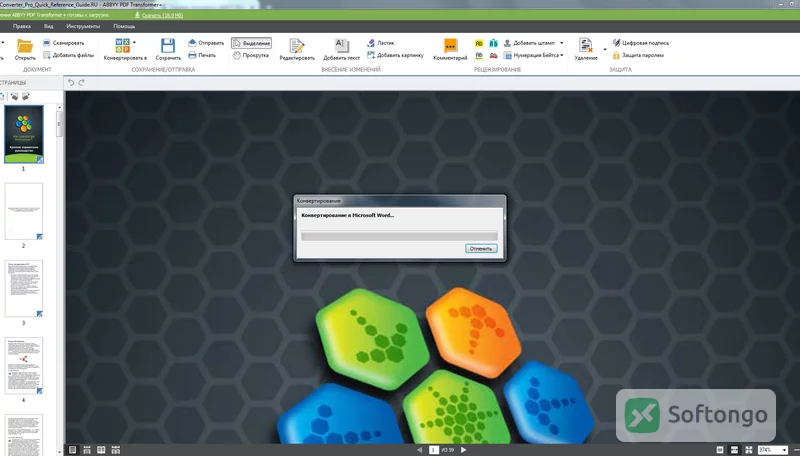The height and width of the screenshot is (456, 800).
Task: Expand the Добавить штамп dropdown arrow
Action: click(562, 43)
